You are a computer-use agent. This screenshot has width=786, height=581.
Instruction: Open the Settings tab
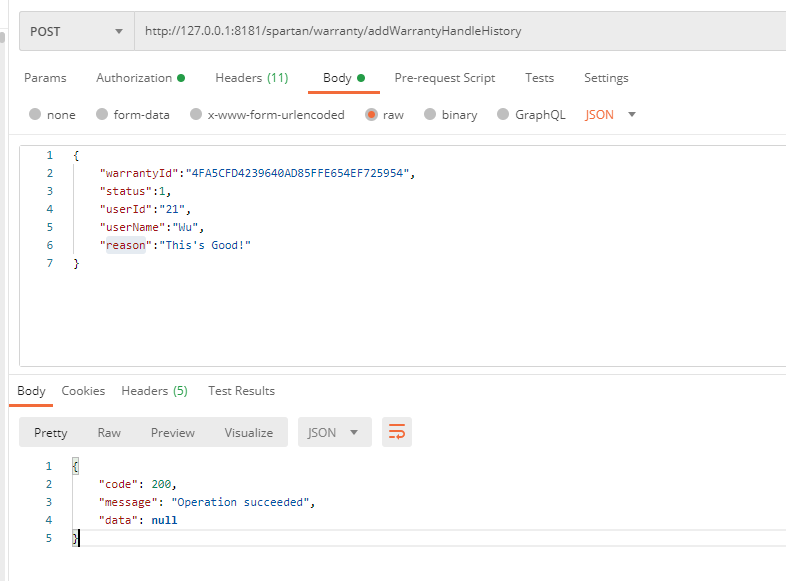tap(606, 78)
